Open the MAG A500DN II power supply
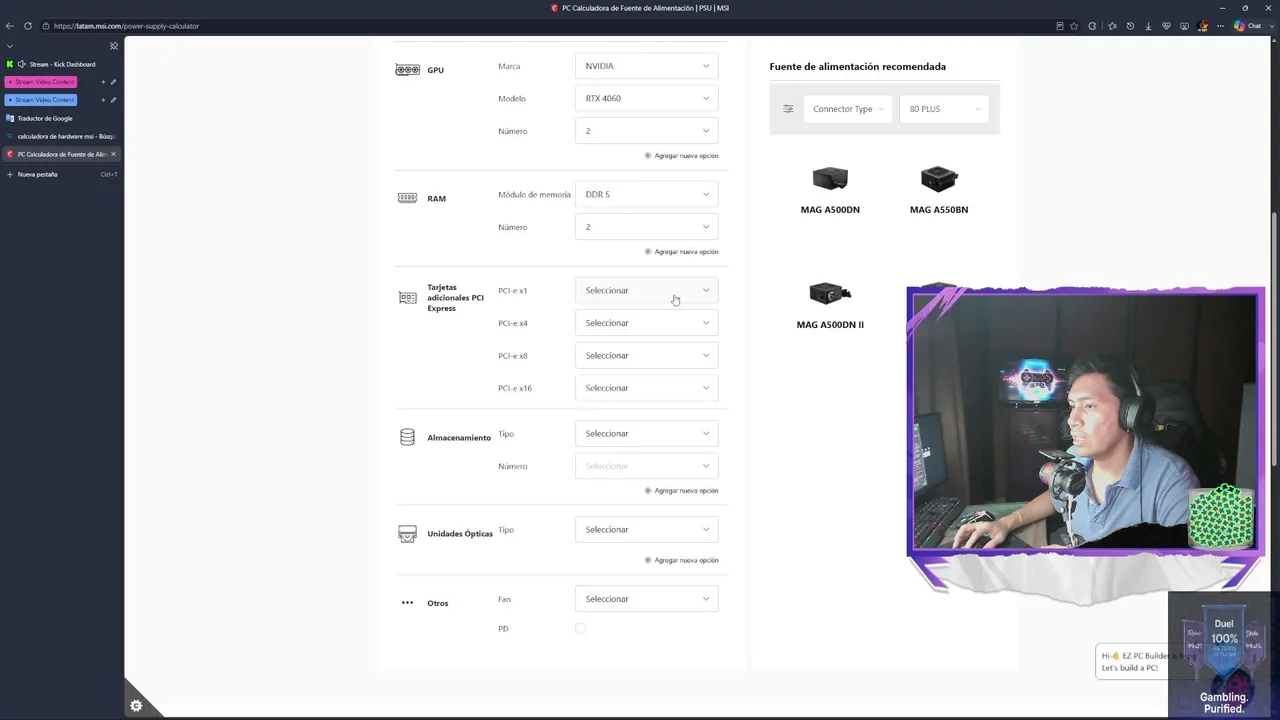The image size is (1280, 720). [830, 306]
